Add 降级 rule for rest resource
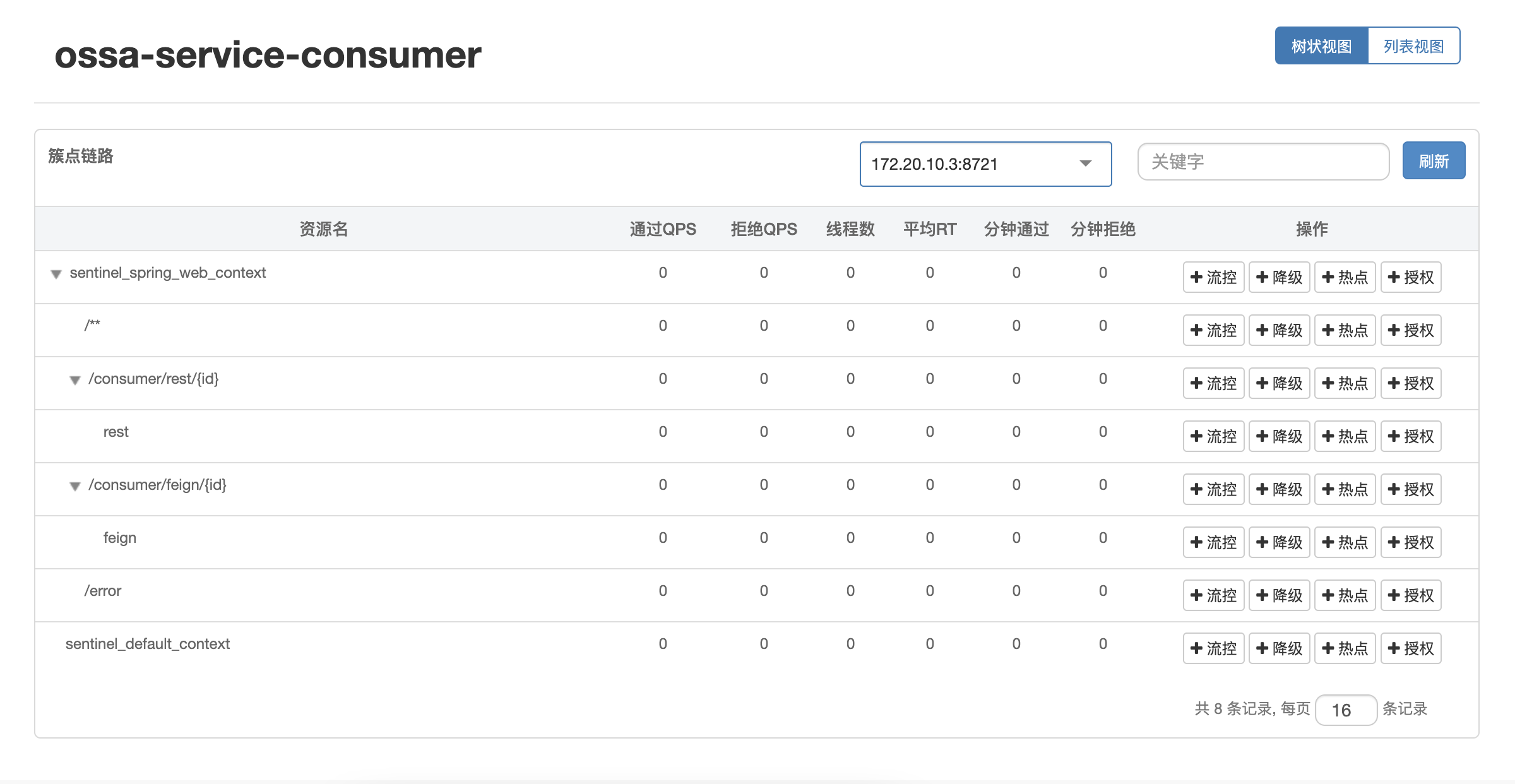The image size is (1515, 784). (1280, 436)
